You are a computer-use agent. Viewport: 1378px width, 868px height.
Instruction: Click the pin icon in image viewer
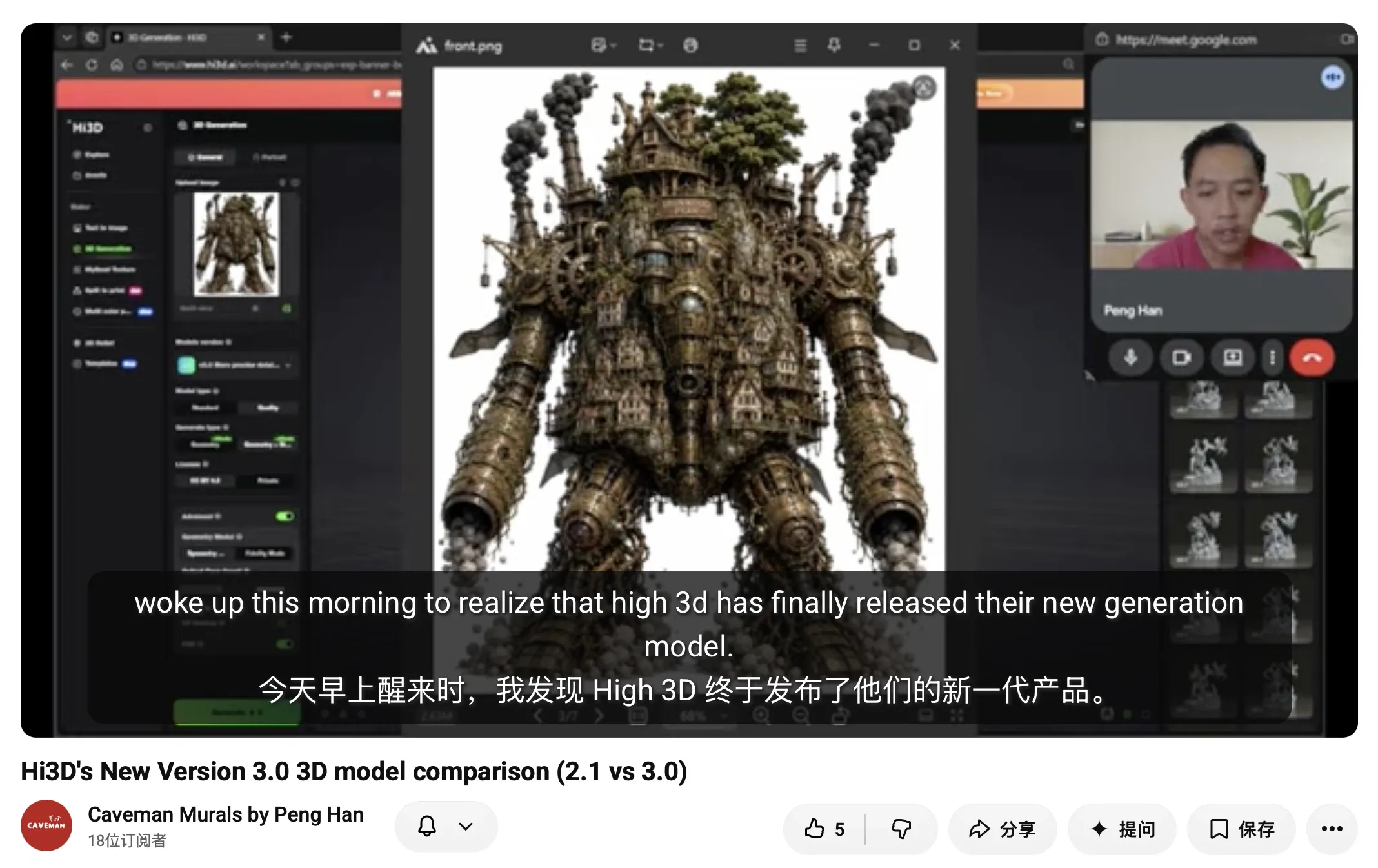pyautogui.click(x=834, y=45)
